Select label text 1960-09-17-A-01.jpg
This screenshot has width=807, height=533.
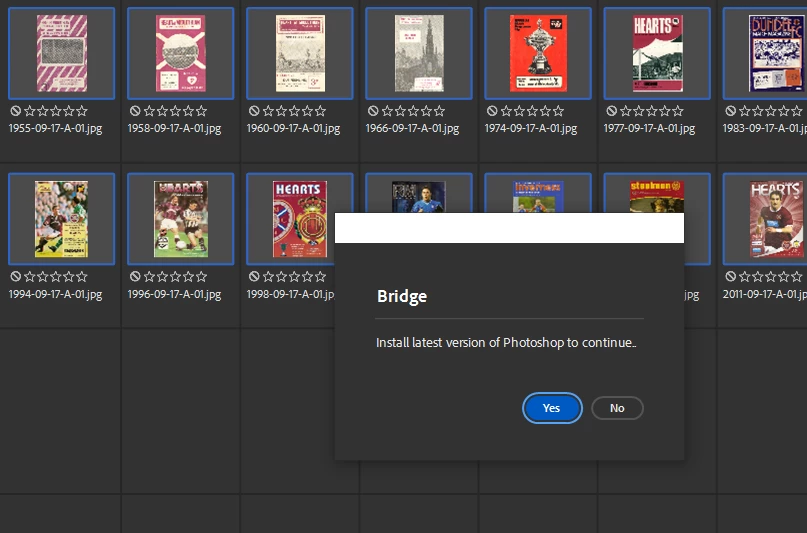tap(293, 128)
